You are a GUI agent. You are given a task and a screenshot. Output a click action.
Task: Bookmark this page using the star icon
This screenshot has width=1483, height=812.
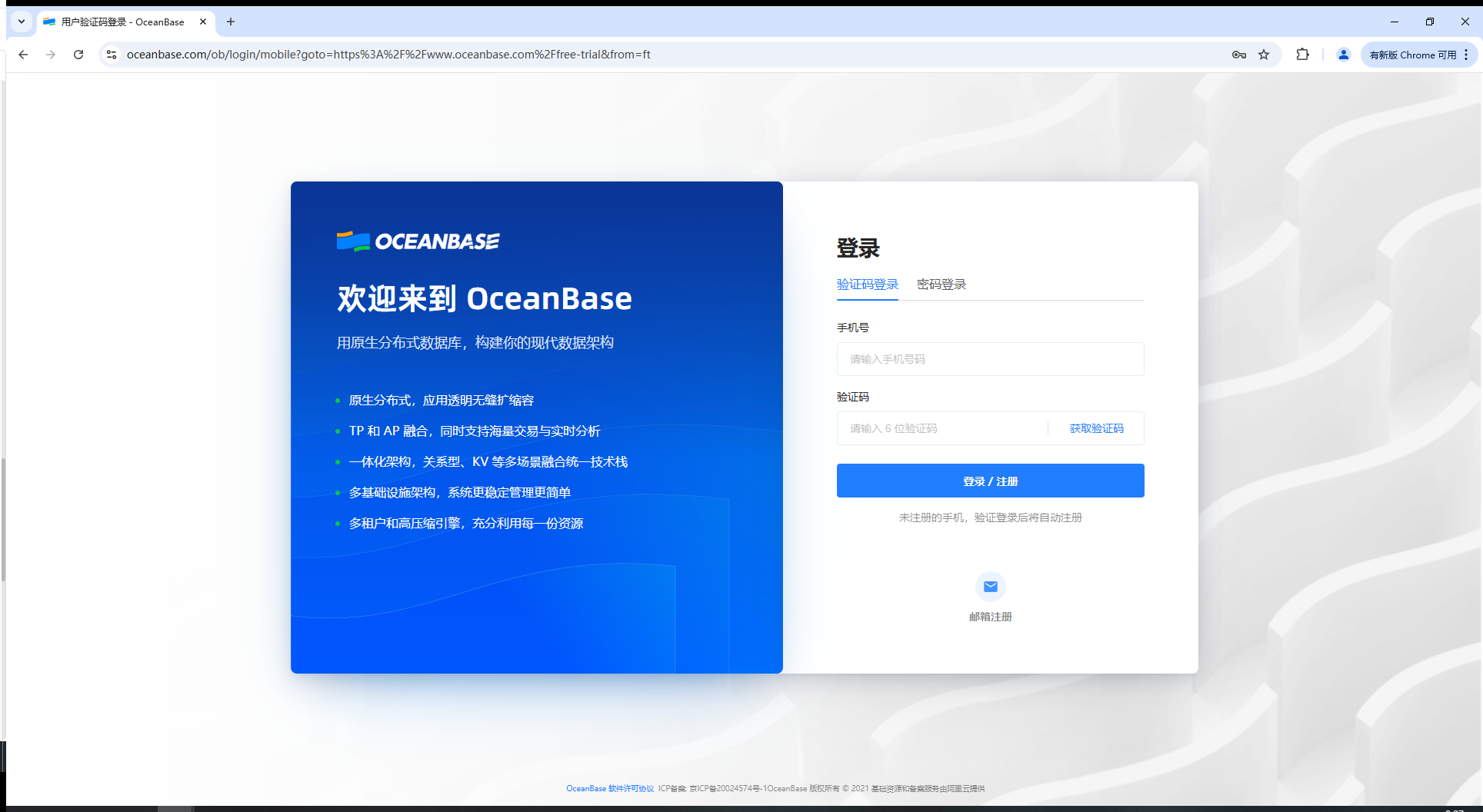1264,55
